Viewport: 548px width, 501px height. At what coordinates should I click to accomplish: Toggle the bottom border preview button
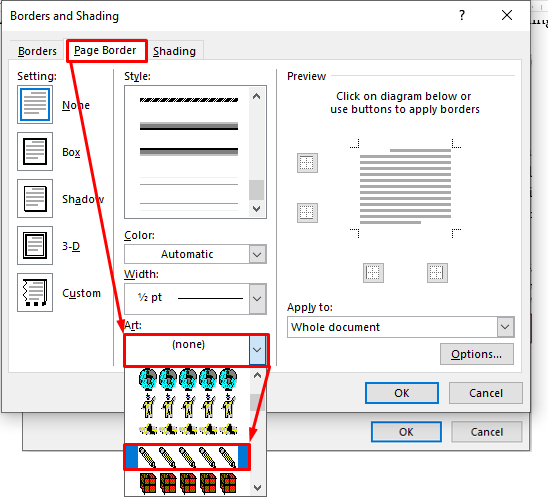307,213
